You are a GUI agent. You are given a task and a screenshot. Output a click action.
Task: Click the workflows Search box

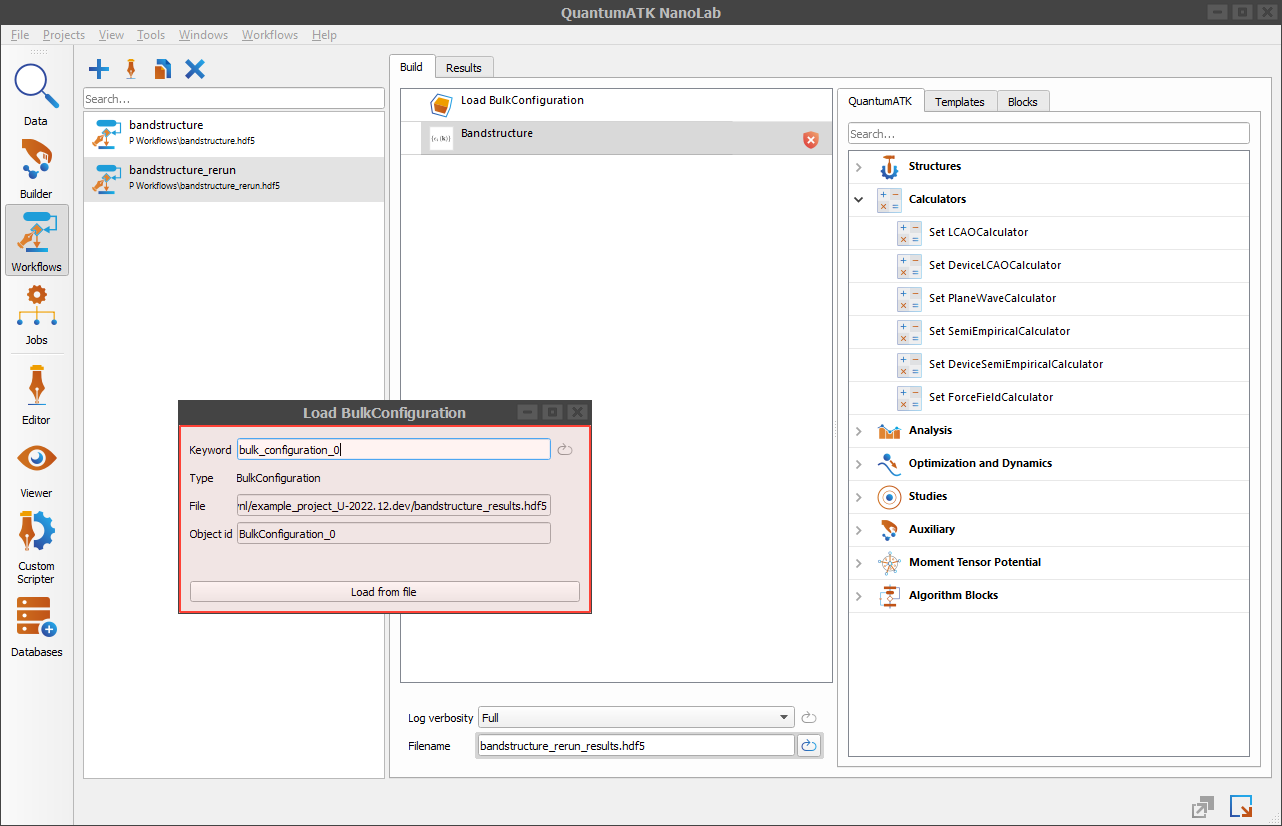pyautogui.click(x=234, y=99)
